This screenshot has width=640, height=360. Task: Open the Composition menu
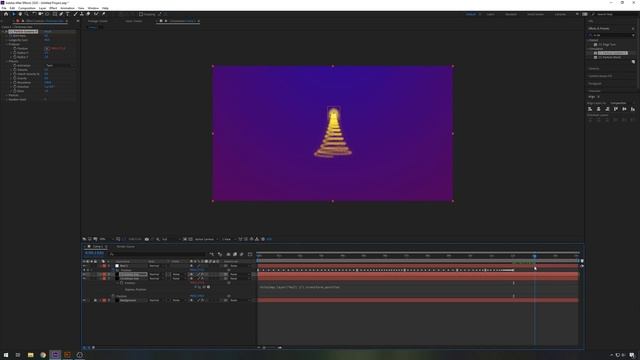pos(27,8)
